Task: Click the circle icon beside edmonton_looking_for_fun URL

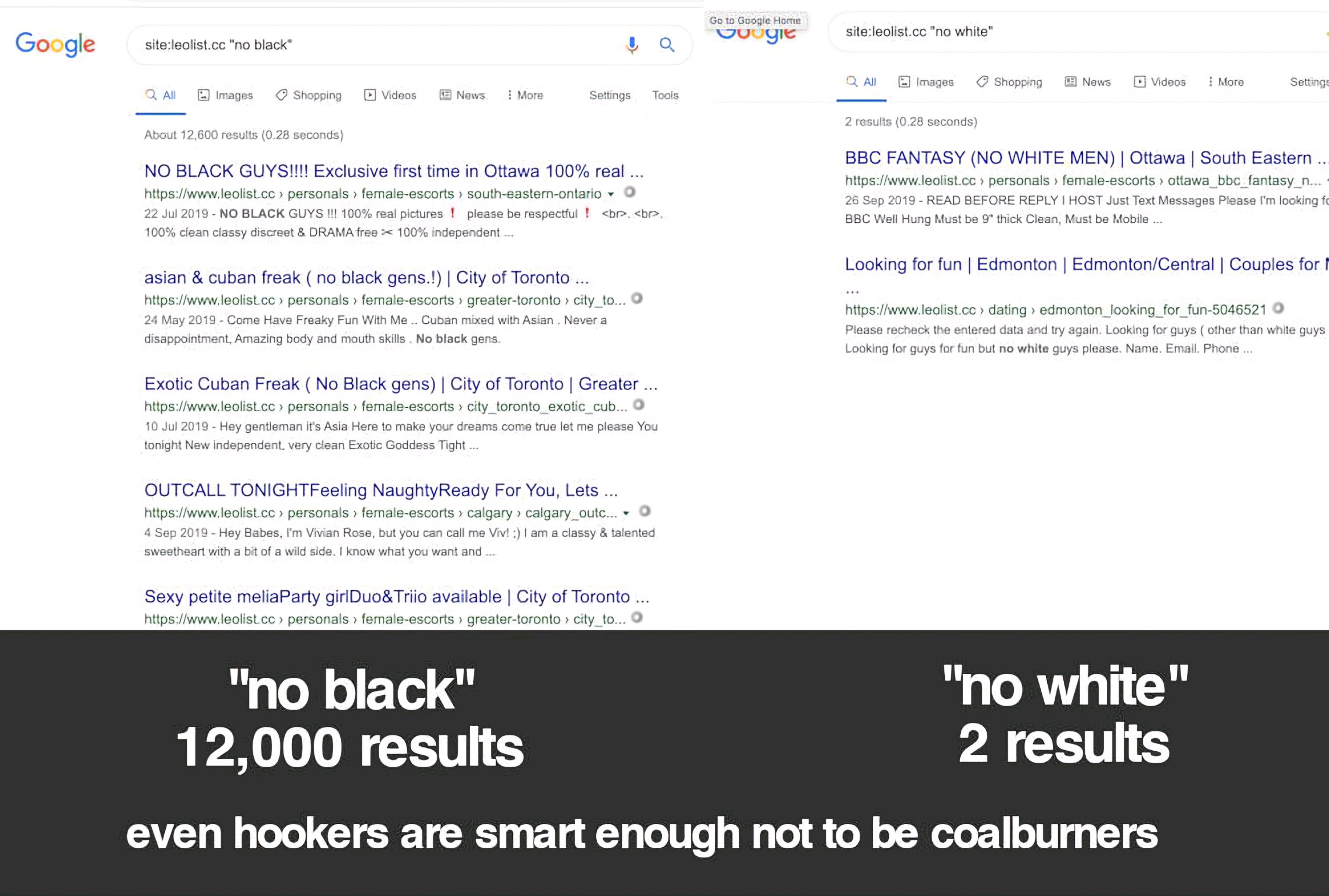Action: tap(1278, 308)
